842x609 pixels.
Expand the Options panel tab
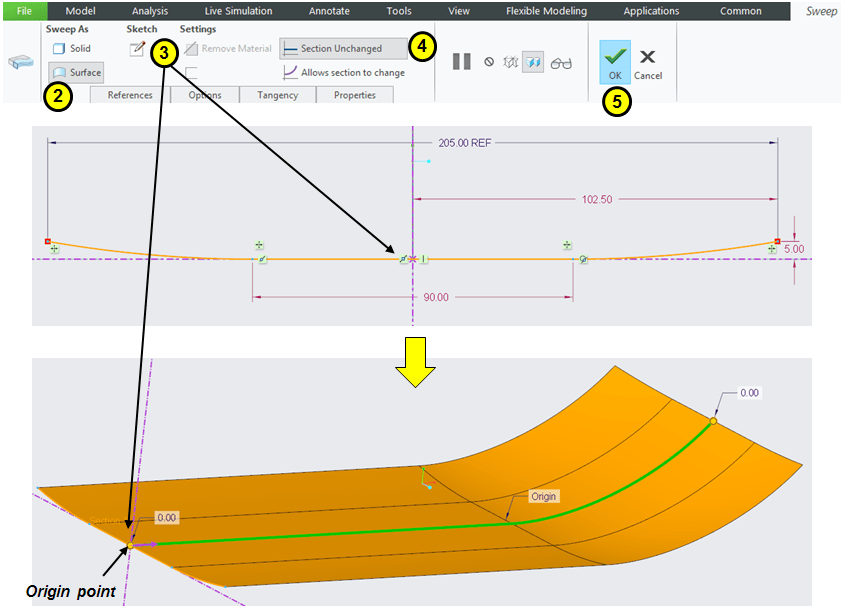205,95
